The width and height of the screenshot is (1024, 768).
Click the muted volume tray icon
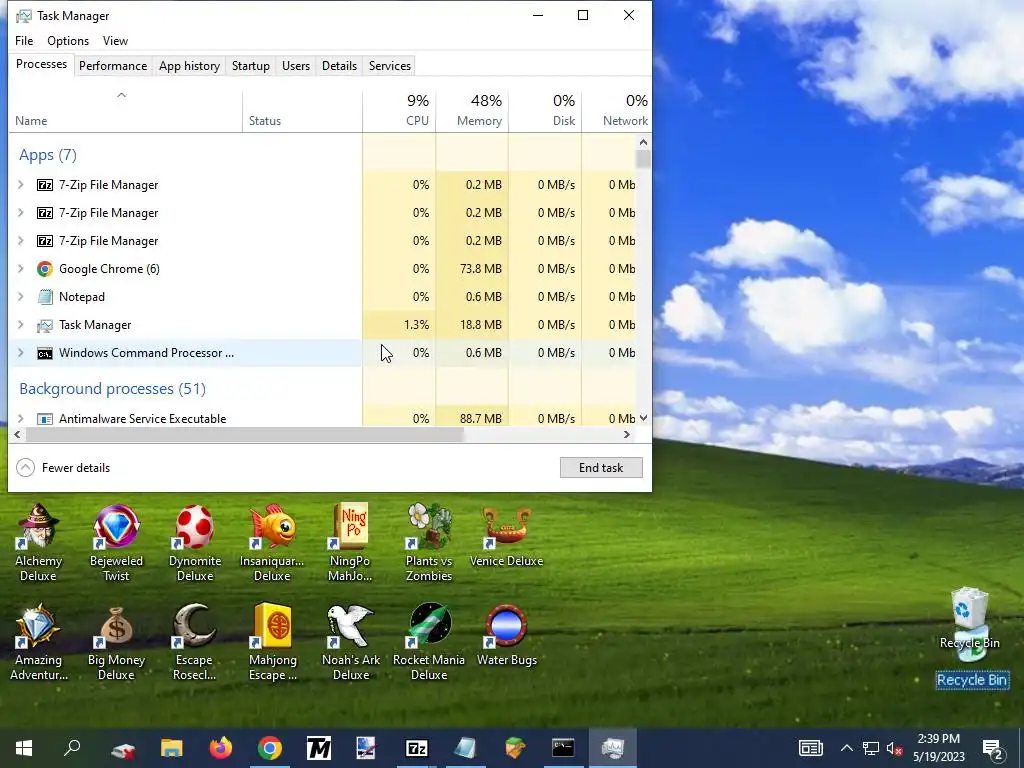pos(895,748)
